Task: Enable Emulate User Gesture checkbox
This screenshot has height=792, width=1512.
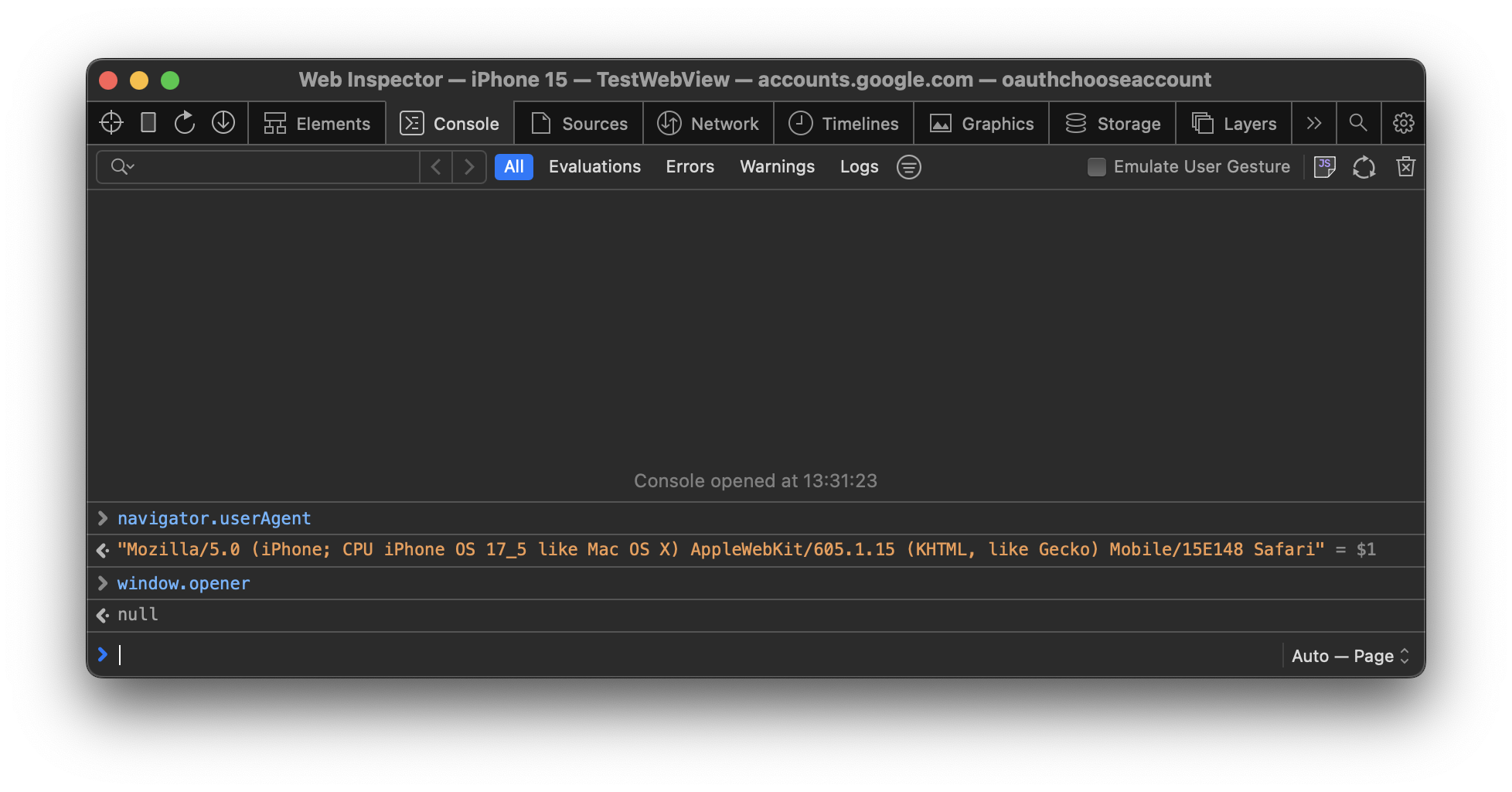Action: pos(1096,166)
